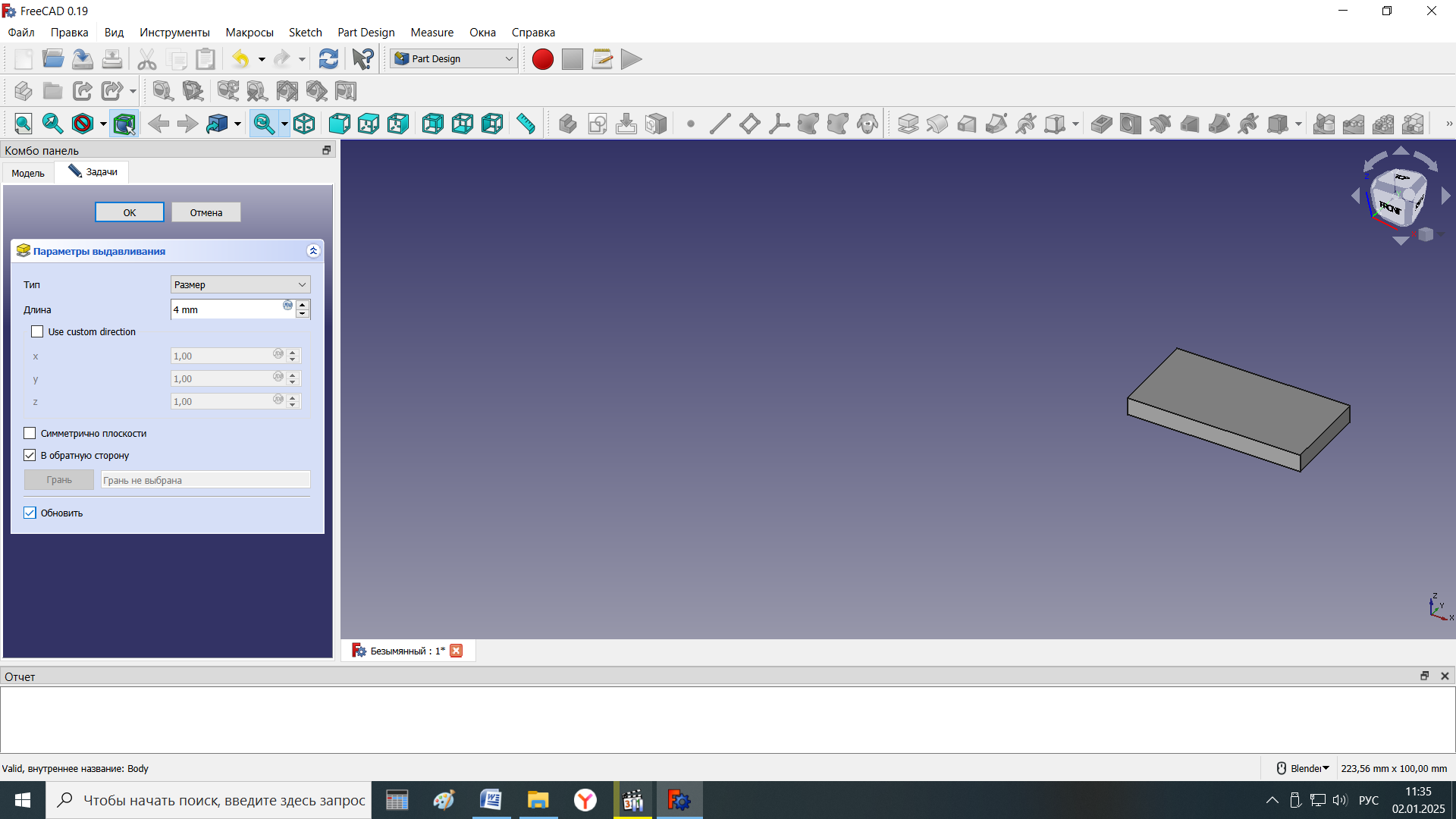Screen dimensions: 1456x819
Task: Set Right view with cube icon
Action: [x=398, y=124]
